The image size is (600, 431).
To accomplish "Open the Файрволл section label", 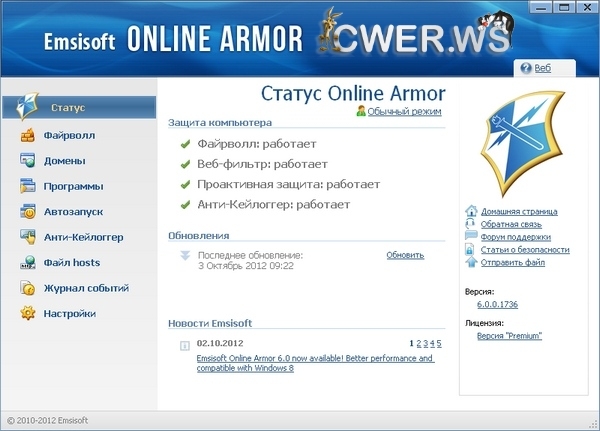I will tap(69, 136).
